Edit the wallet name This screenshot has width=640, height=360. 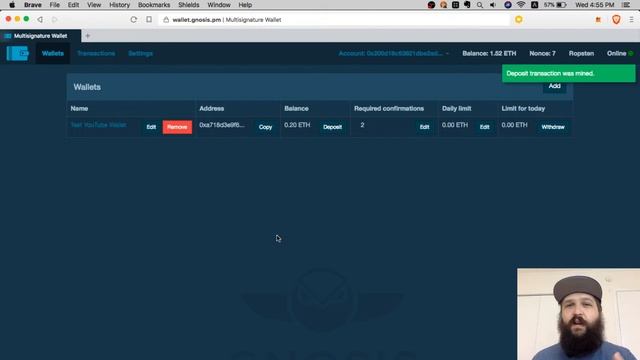[151, 127]
